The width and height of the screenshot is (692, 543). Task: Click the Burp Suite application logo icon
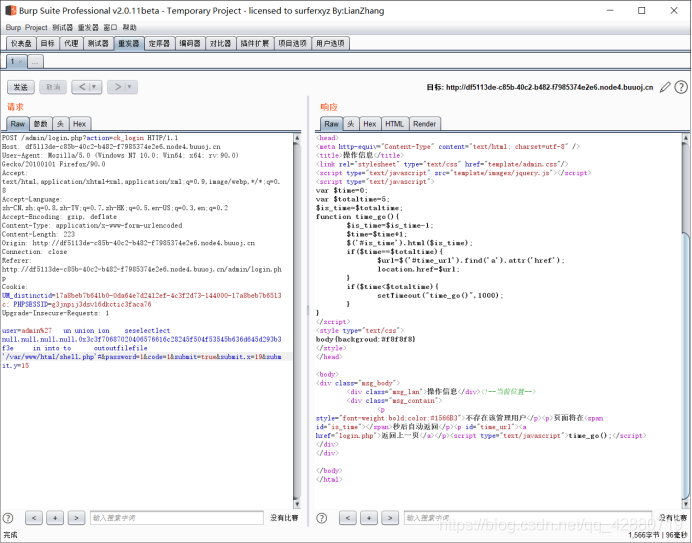[10, 10]
